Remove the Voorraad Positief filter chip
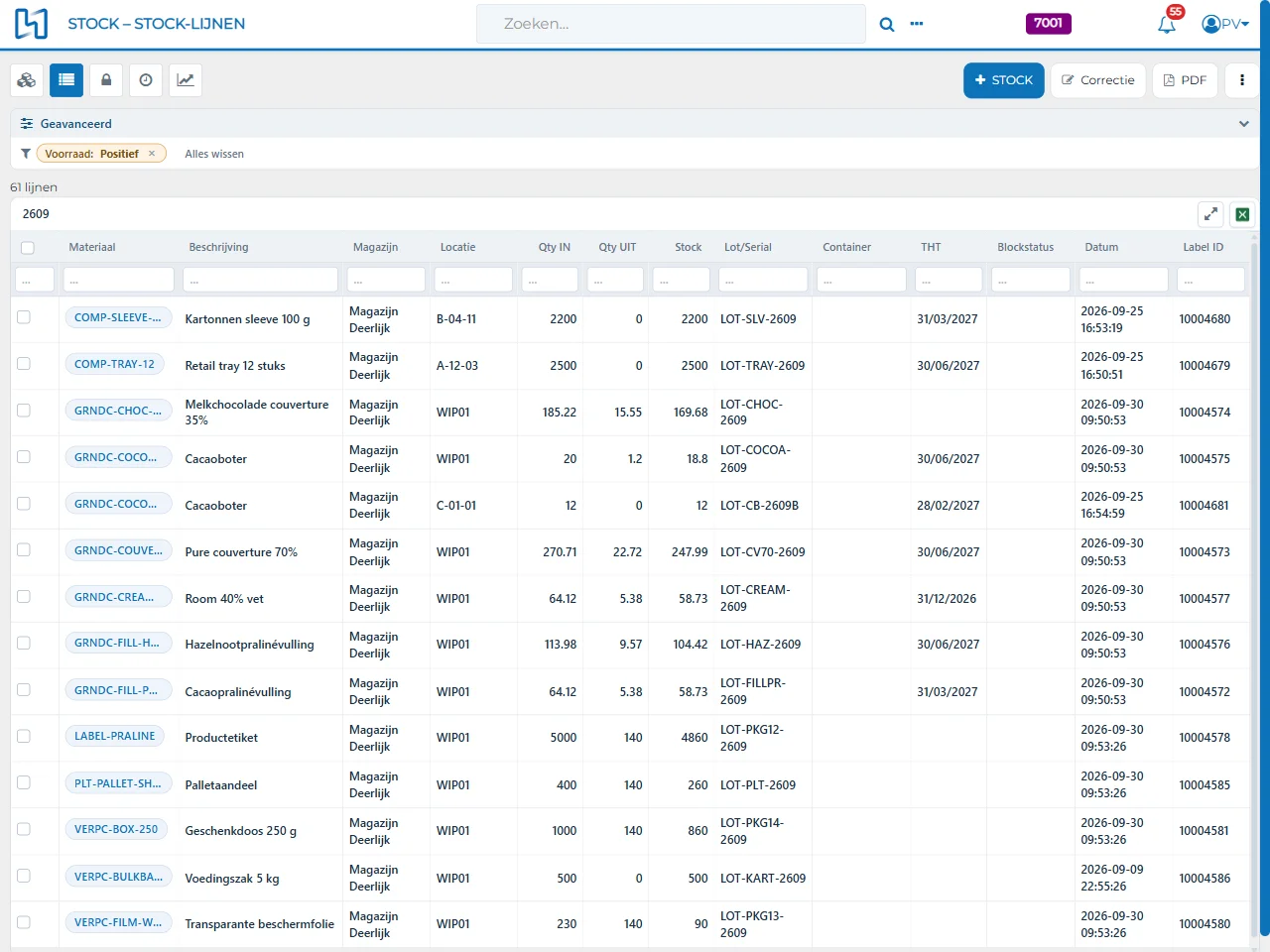Viewport: 1270px width, 952px height. click(152, 154)
